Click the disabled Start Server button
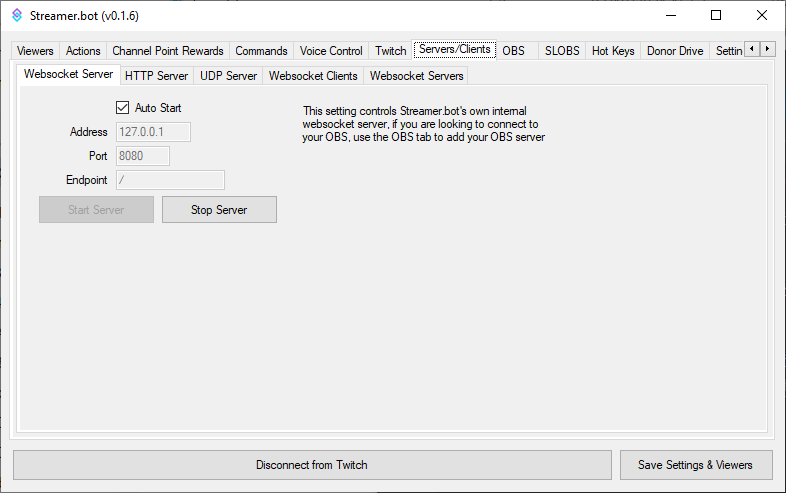This screenshot has width=786, height=493. click(x=96, y=210)
